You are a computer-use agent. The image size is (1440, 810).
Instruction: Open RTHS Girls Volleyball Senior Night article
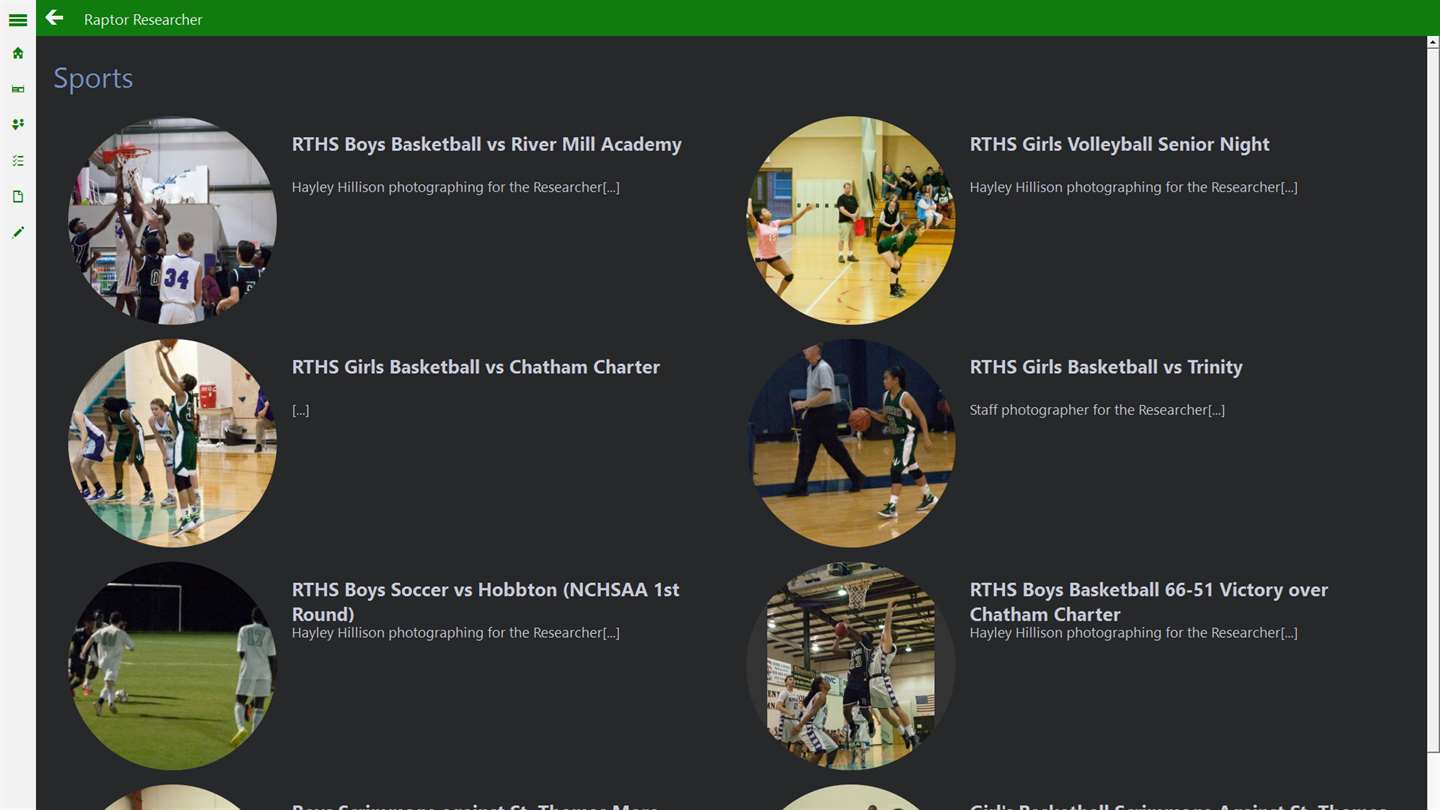click(1119, 144)
